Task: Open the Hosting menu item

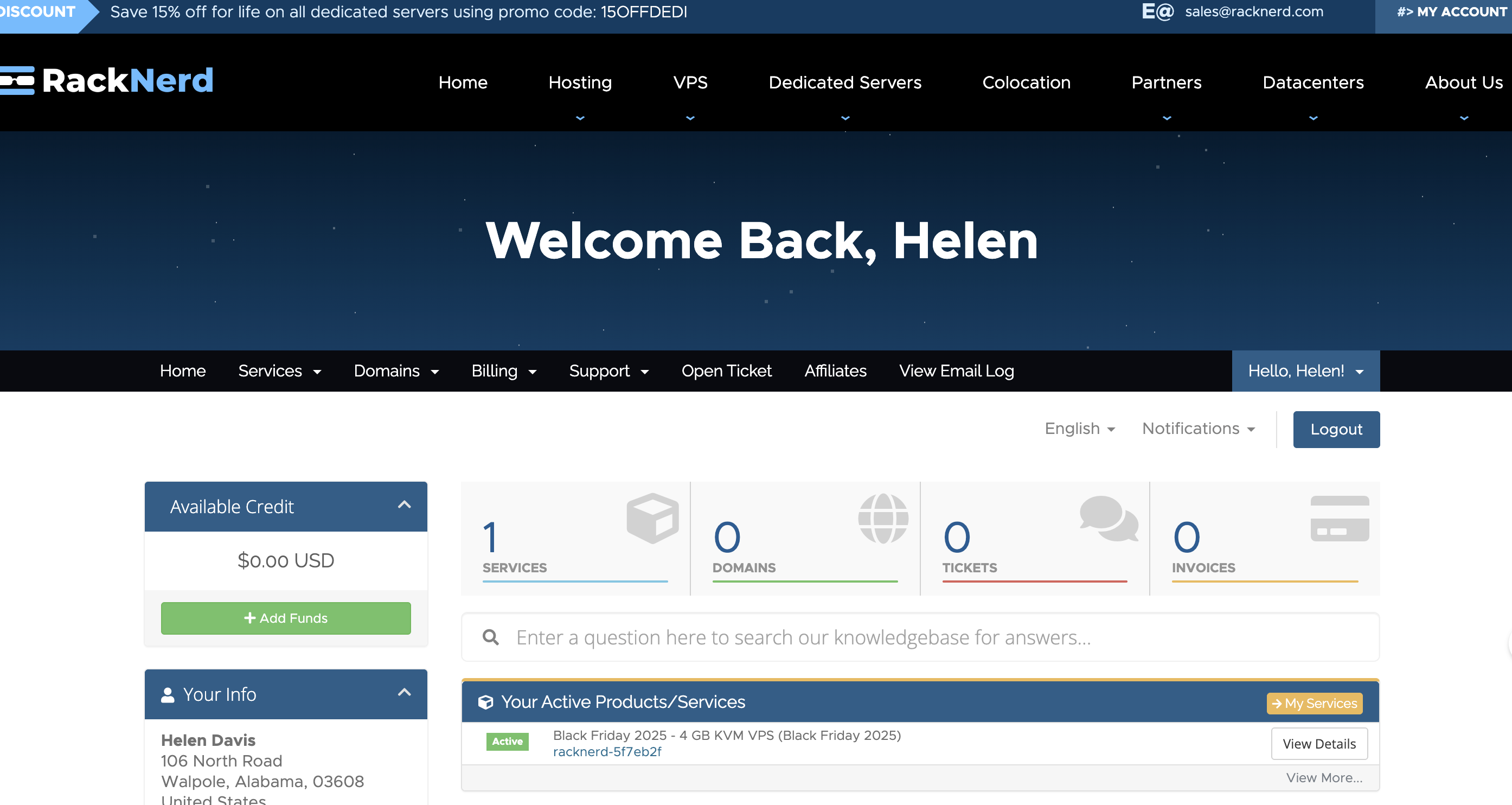Action: tap(580, 82)
